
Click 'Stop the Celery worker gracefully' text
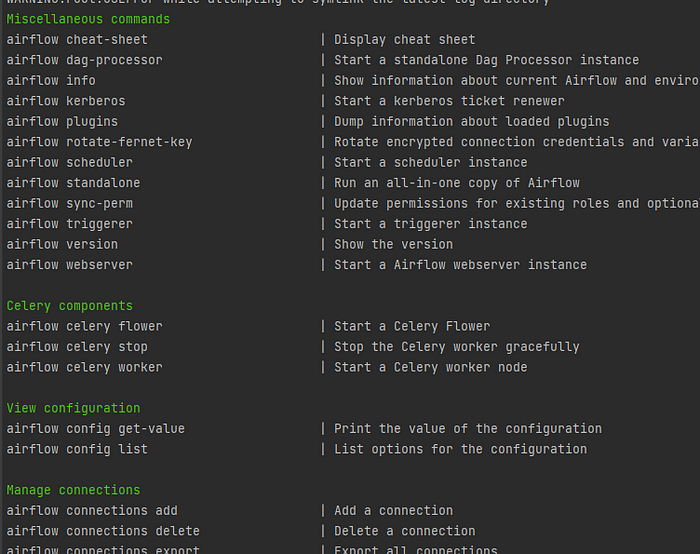457,347
